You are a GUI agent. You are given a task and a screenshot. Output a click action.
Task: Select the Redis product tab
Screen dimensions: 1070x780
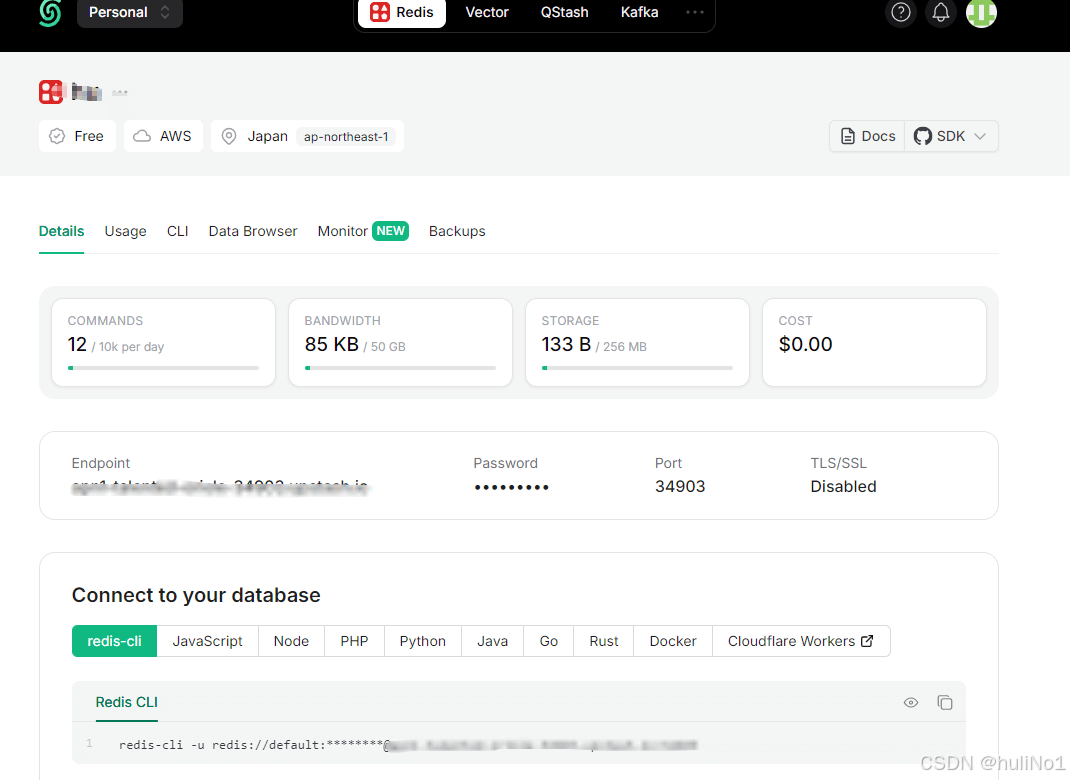coord(402,12)
